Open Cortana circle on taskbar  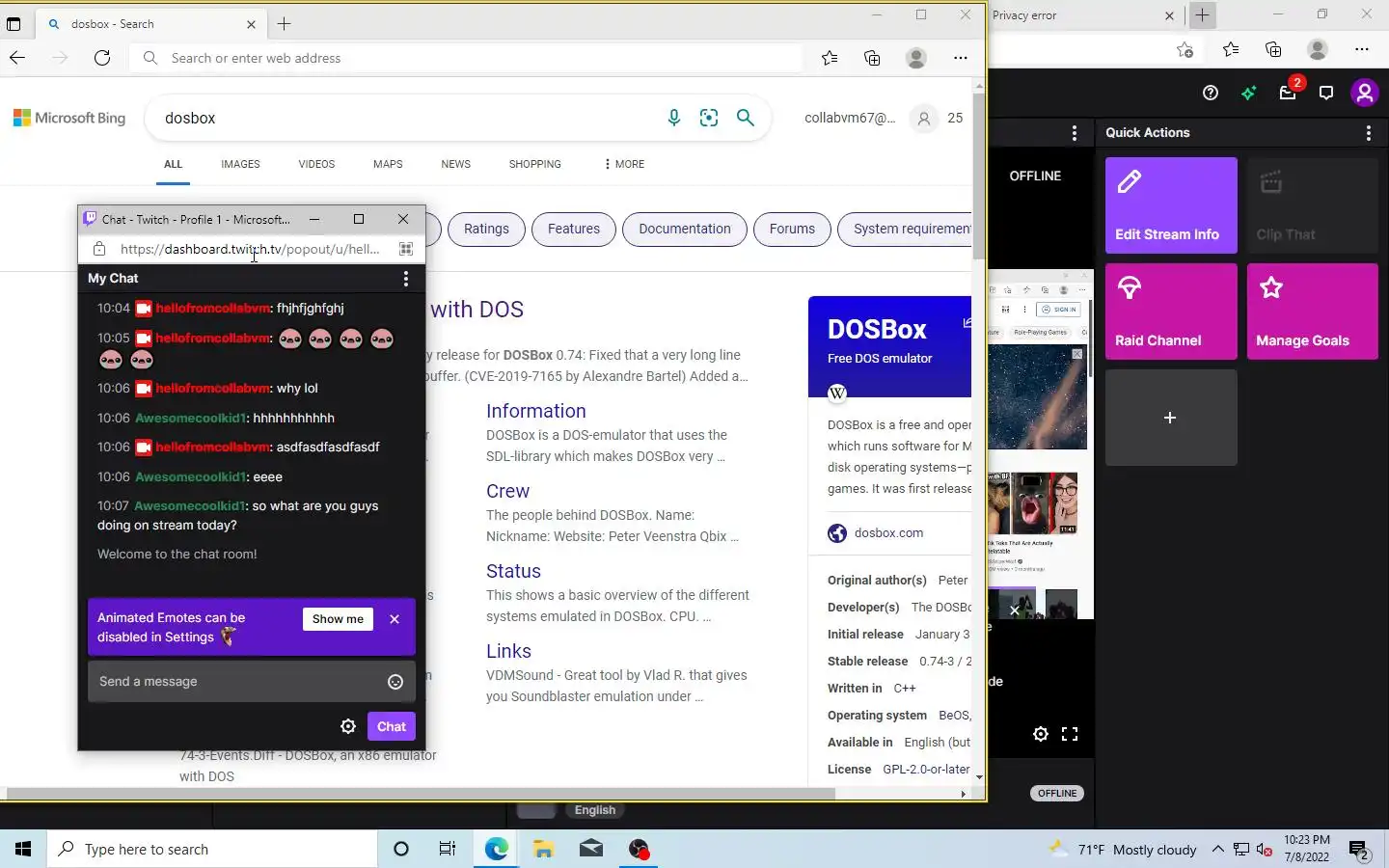coord(401,849)
